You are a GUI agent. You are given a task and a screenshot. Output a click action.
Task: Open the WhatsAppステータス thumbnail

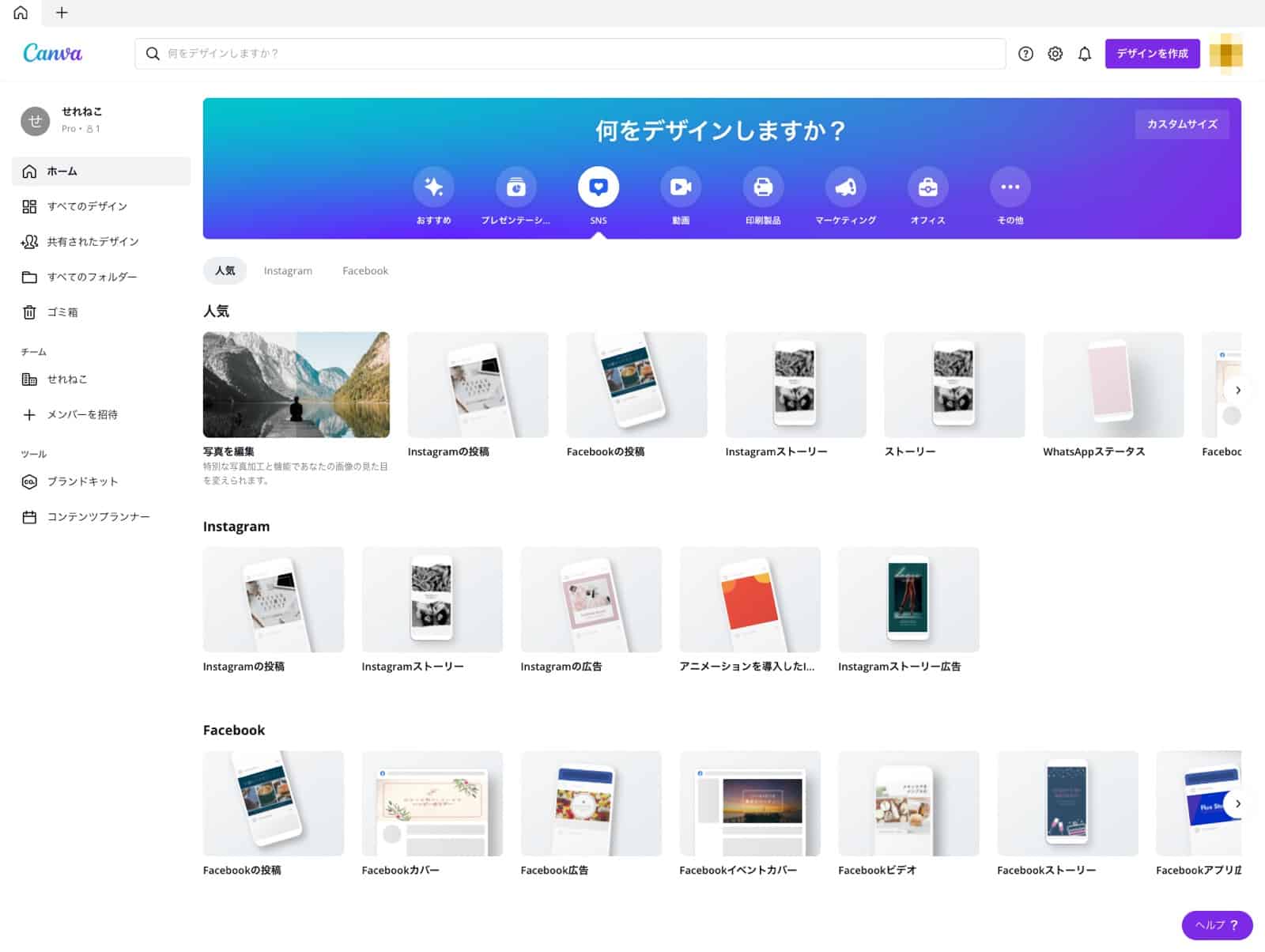(1113, 384)
